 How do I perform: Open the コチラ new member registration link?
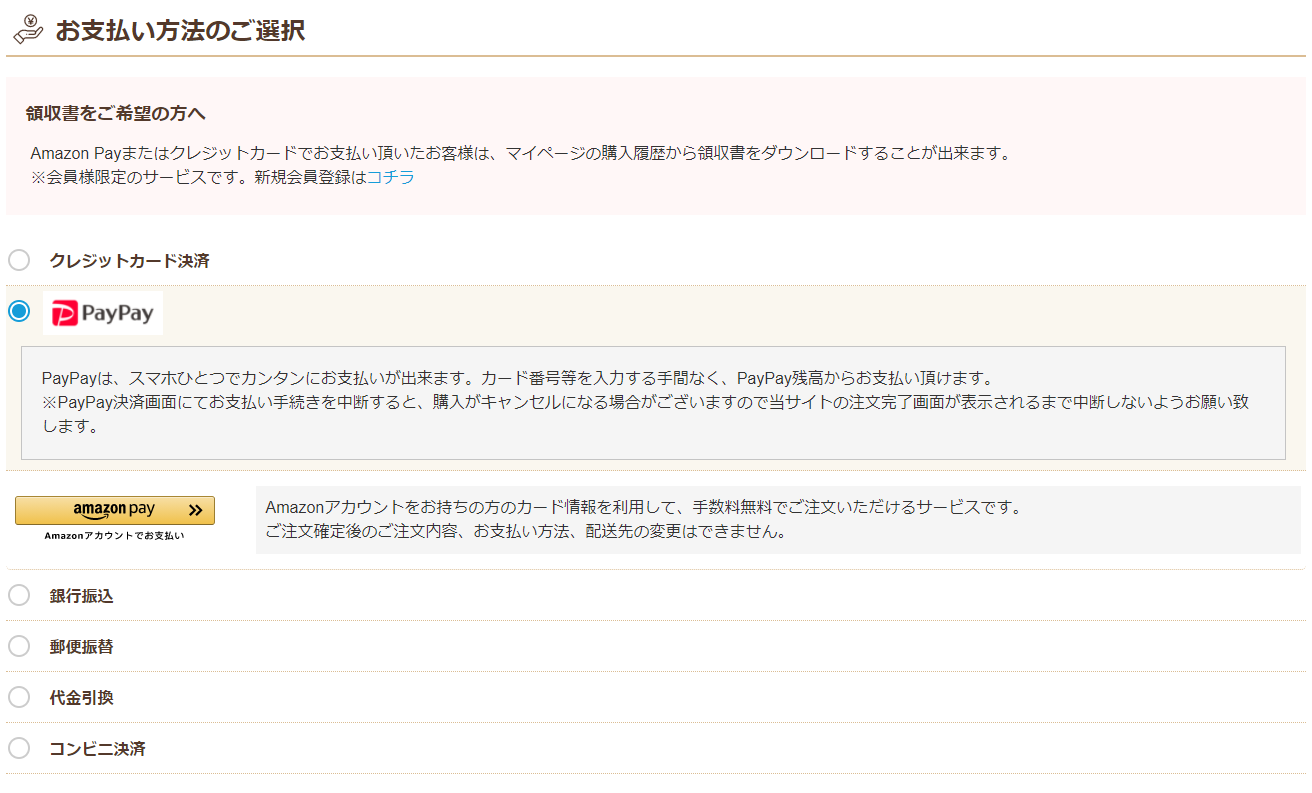(x=390, y=178)
